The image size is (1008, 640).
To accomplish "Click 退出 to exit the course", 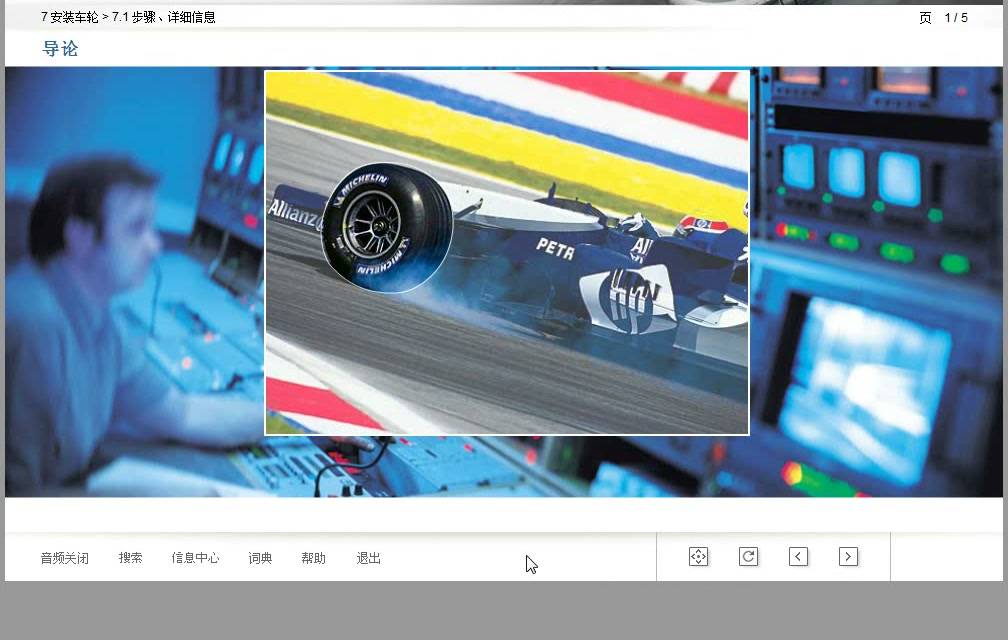I will click(x=368, y=558).
